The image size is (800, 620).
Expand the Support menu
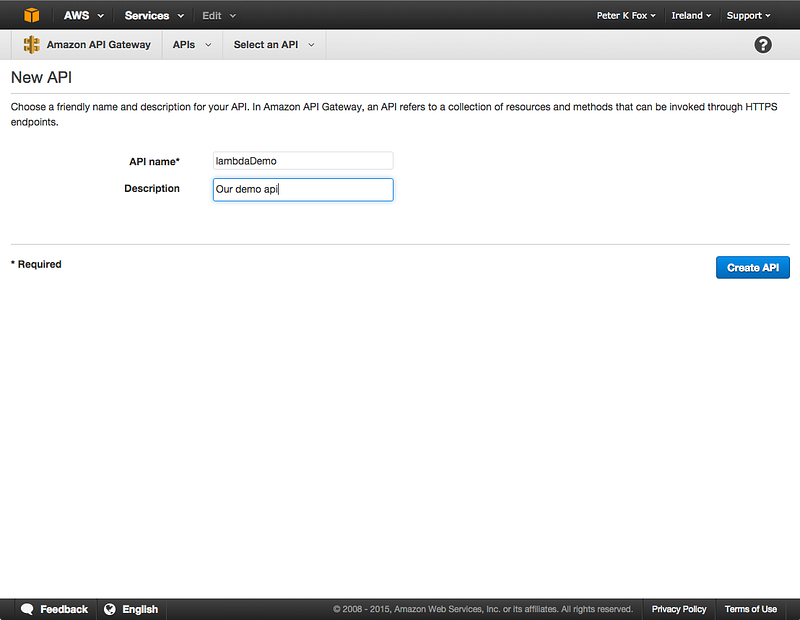coord(748,16)
